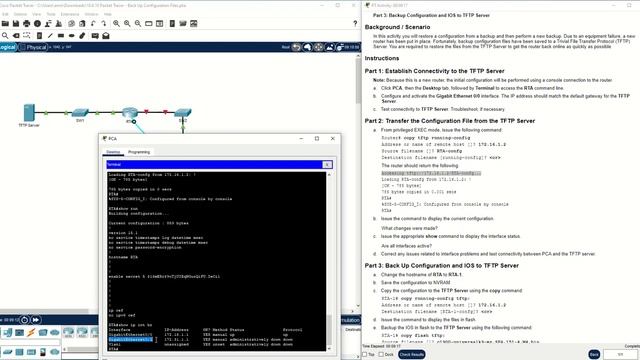Zoom out on the workspace
Image resolution: width=640 pixels, height=360 pixels.
pyautogui.click(x=138, y=24)
